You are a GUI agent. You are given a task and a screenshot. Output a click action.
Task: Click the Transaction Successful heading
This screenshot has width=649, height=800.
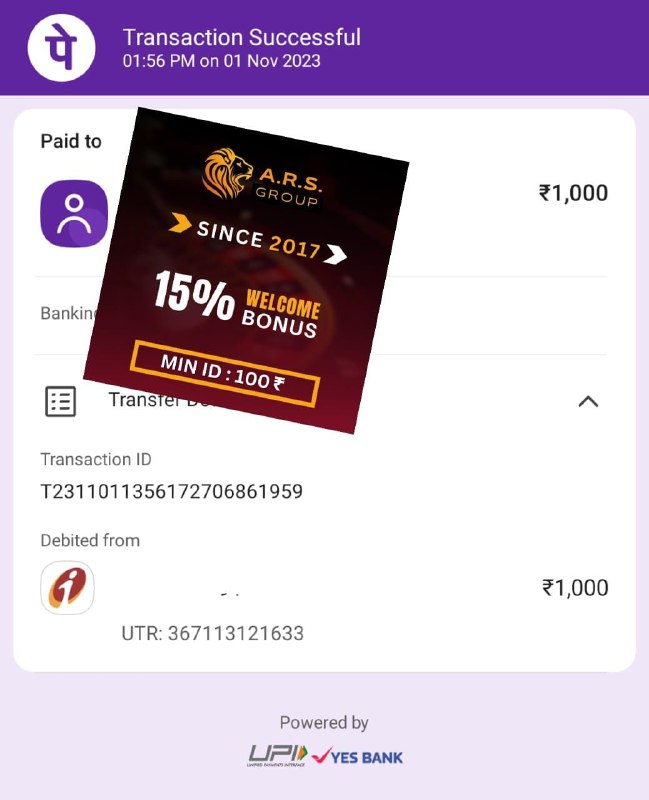click(242, 37)
